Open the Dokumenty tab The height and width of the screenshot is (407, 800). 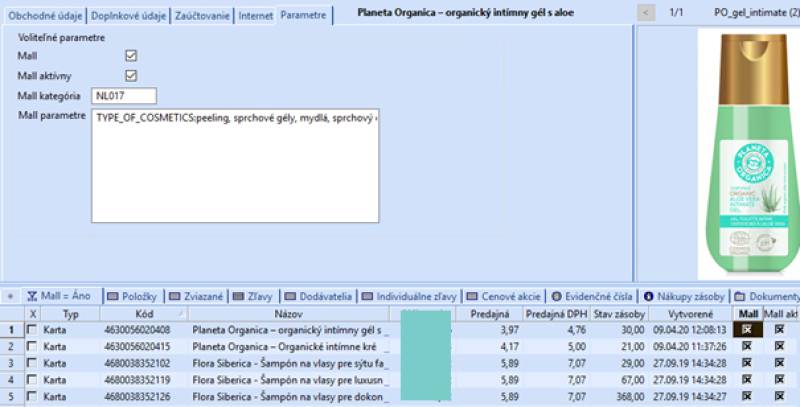tap(766, 296)
